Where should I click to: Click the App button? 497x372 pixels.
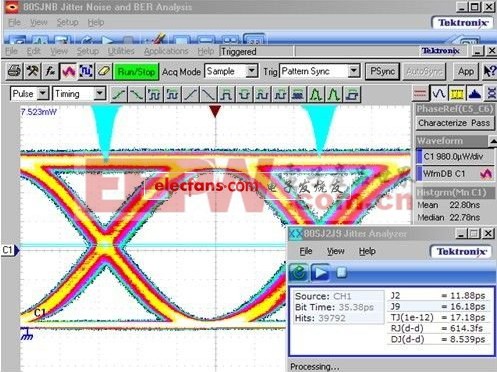[x=466, y=71]
